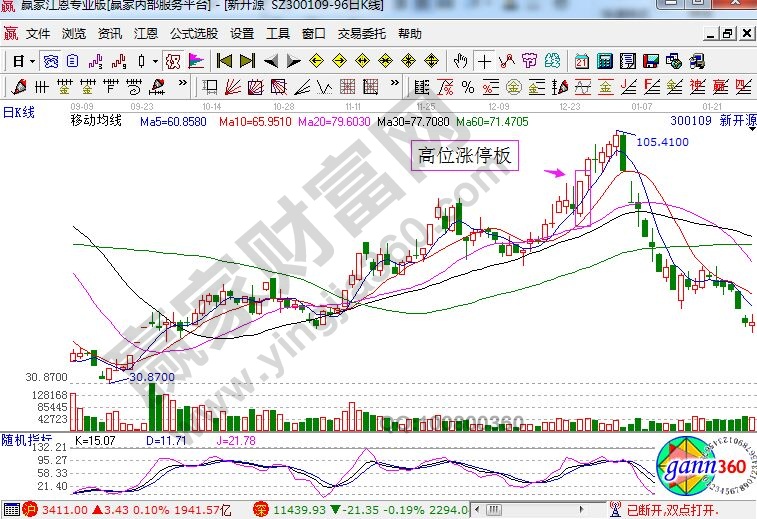Click the jump-to-first-bar arrow icon

225,61
